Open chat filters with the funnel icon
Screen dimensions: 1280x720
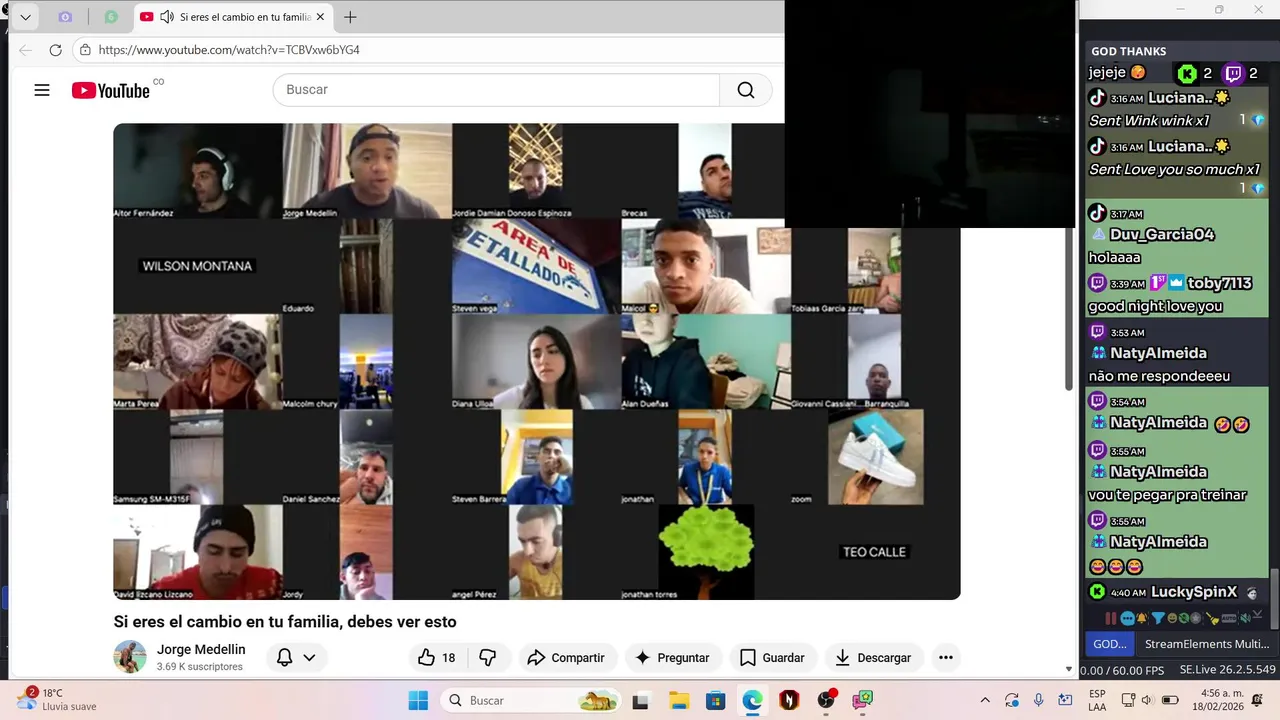pyautogui.click(x=1158, y=618)
